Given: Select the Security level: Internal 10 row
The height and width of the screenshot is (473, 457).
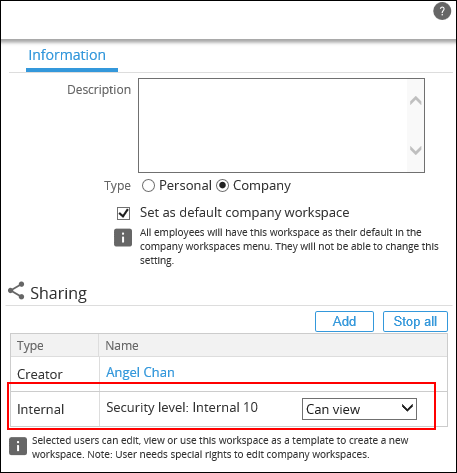Looking at the screenshot, I should [229, 409].
